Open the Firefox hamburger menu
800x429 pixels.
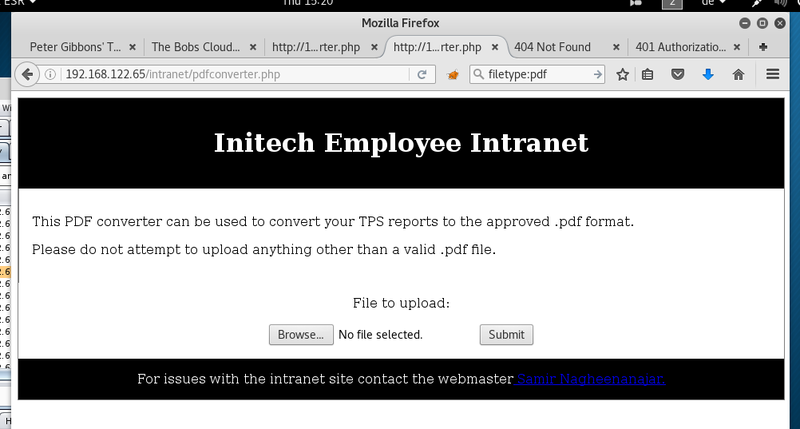(x=773, y=74)
